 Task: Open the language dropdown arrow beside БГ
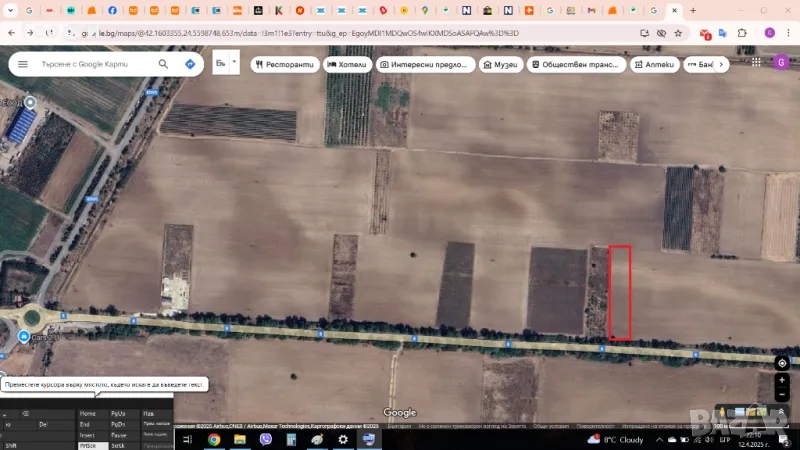click(235, 62)
